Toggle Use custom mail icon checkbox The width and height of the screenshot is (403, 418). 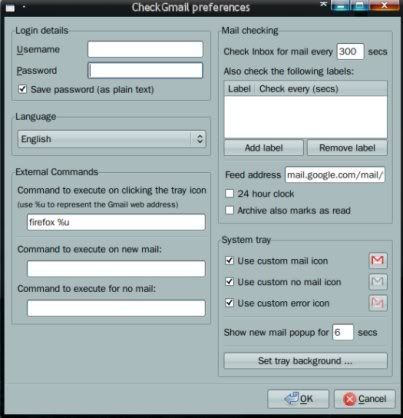pos(229,260)
